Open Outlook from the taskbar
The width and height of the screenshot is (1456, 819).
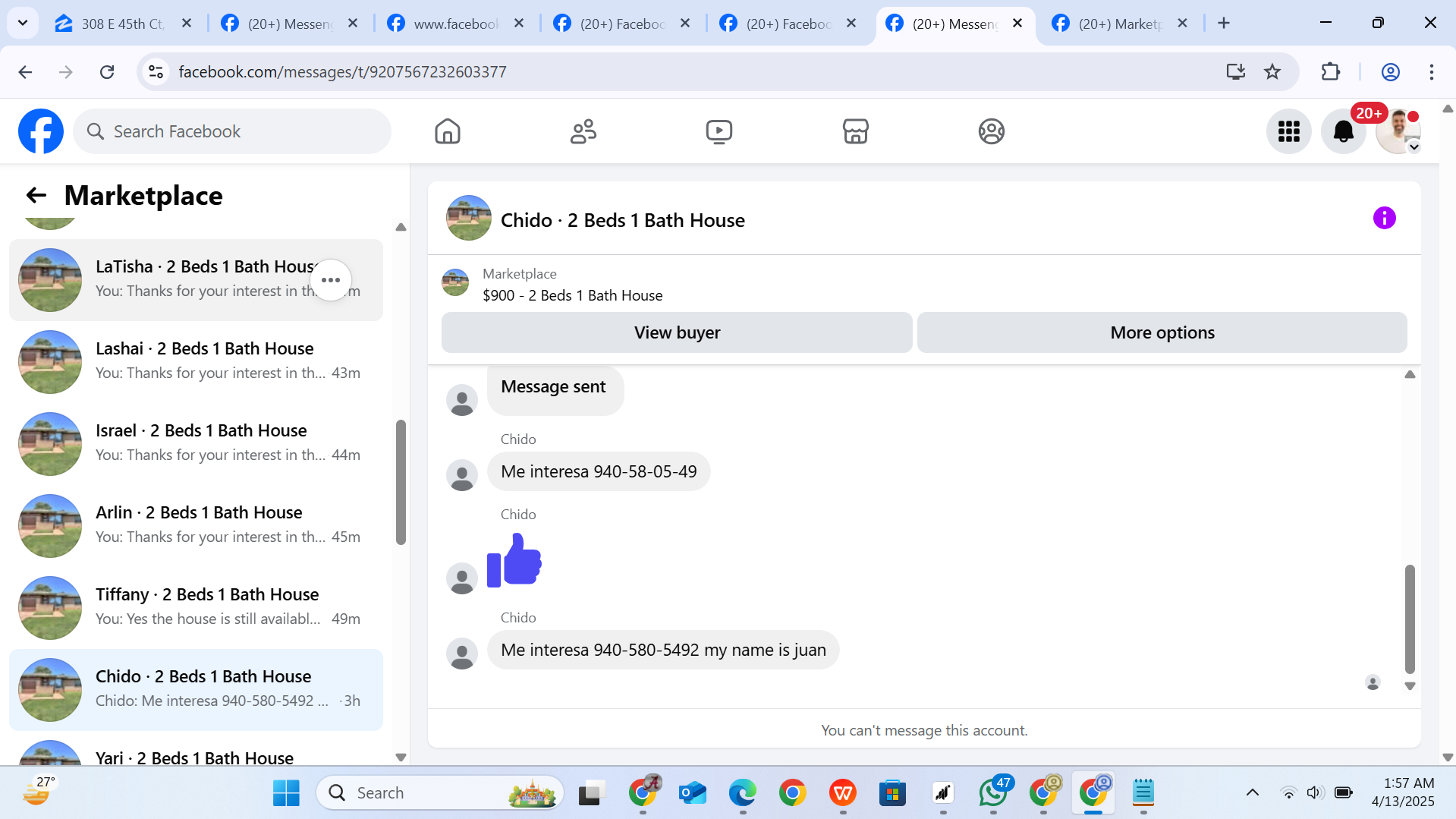692,793
